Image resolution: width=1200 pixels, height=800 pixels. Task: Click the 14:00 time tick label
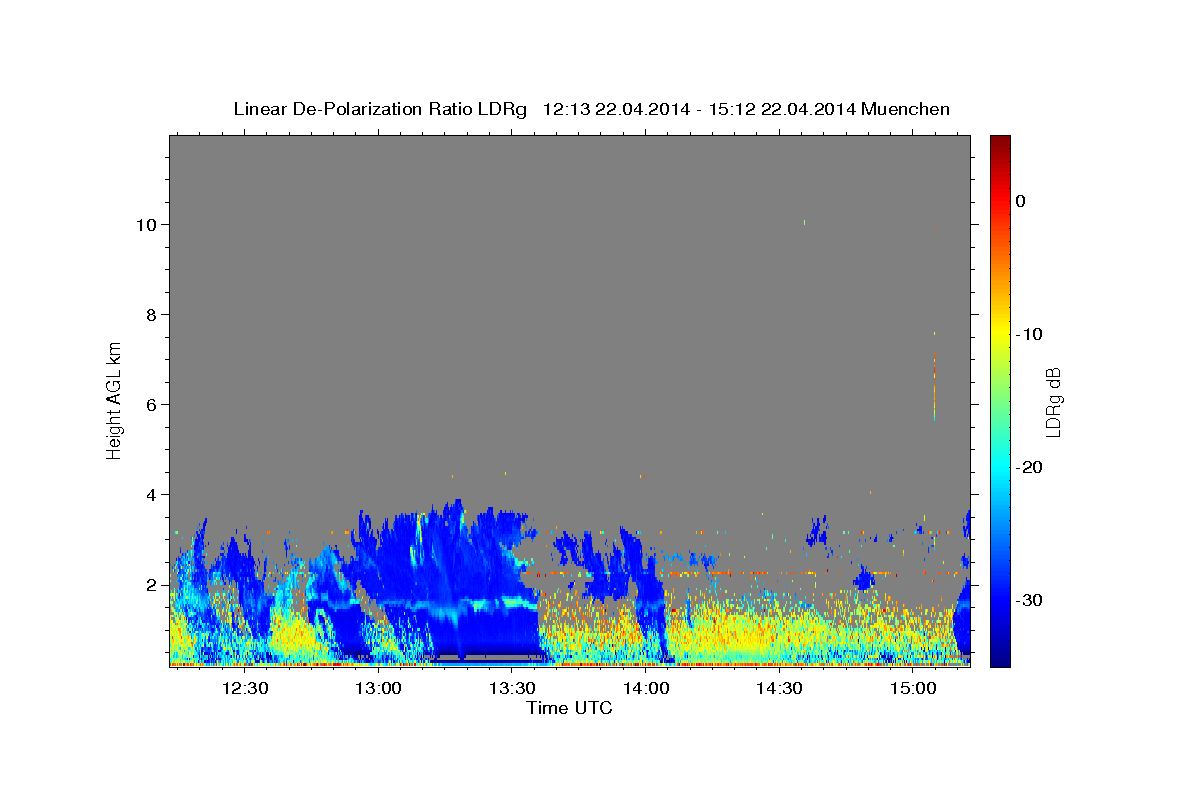pos(646,688)
